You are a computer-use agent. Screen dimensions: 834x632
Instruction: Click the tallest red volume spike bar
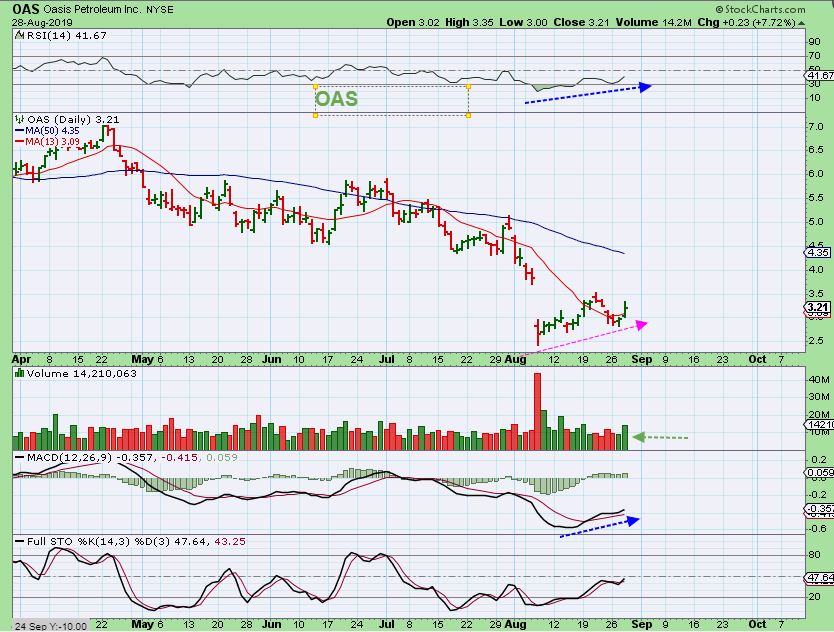tap(537, 411)
